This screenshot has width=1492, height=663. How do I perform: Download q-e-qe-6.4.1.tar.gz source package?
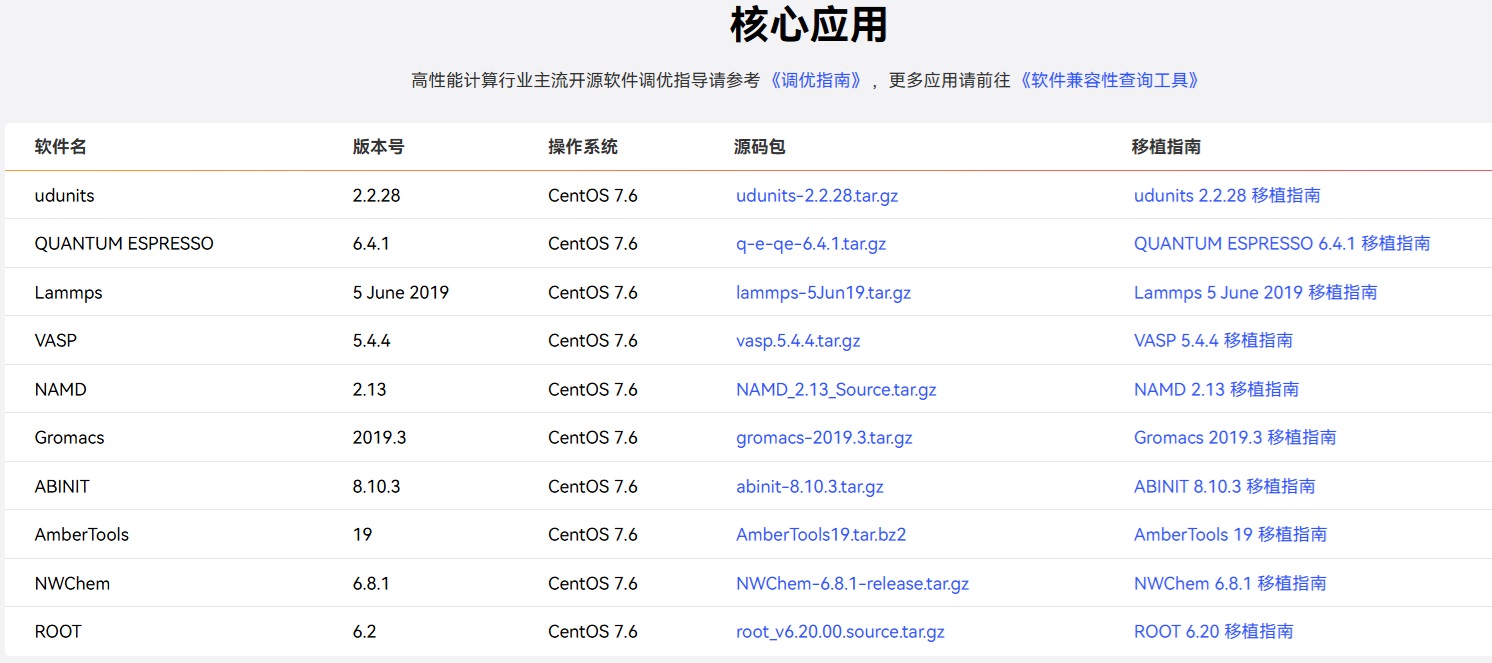(x=811, y=244)
